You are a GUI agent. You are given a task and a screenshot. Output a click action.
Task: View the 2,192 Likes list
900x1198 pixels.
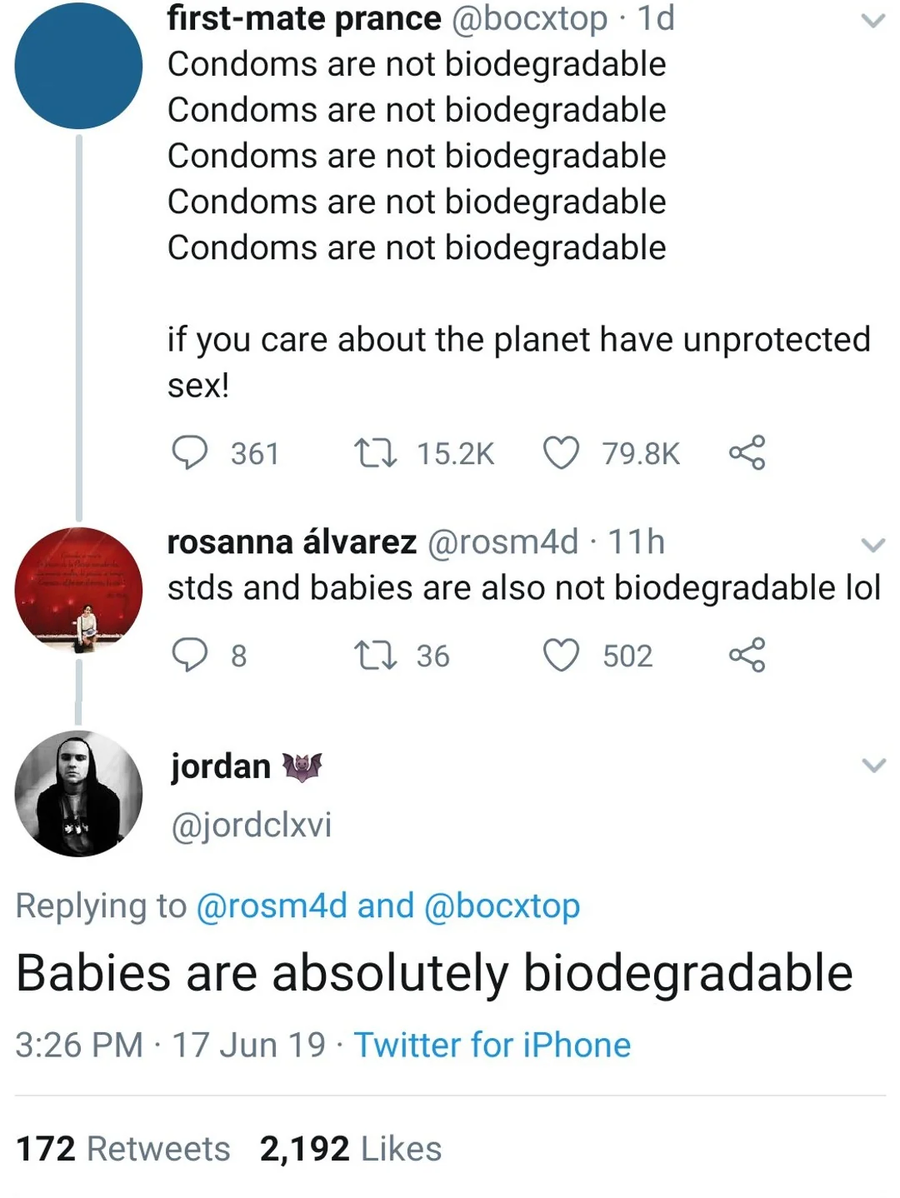pos(351,1148)
